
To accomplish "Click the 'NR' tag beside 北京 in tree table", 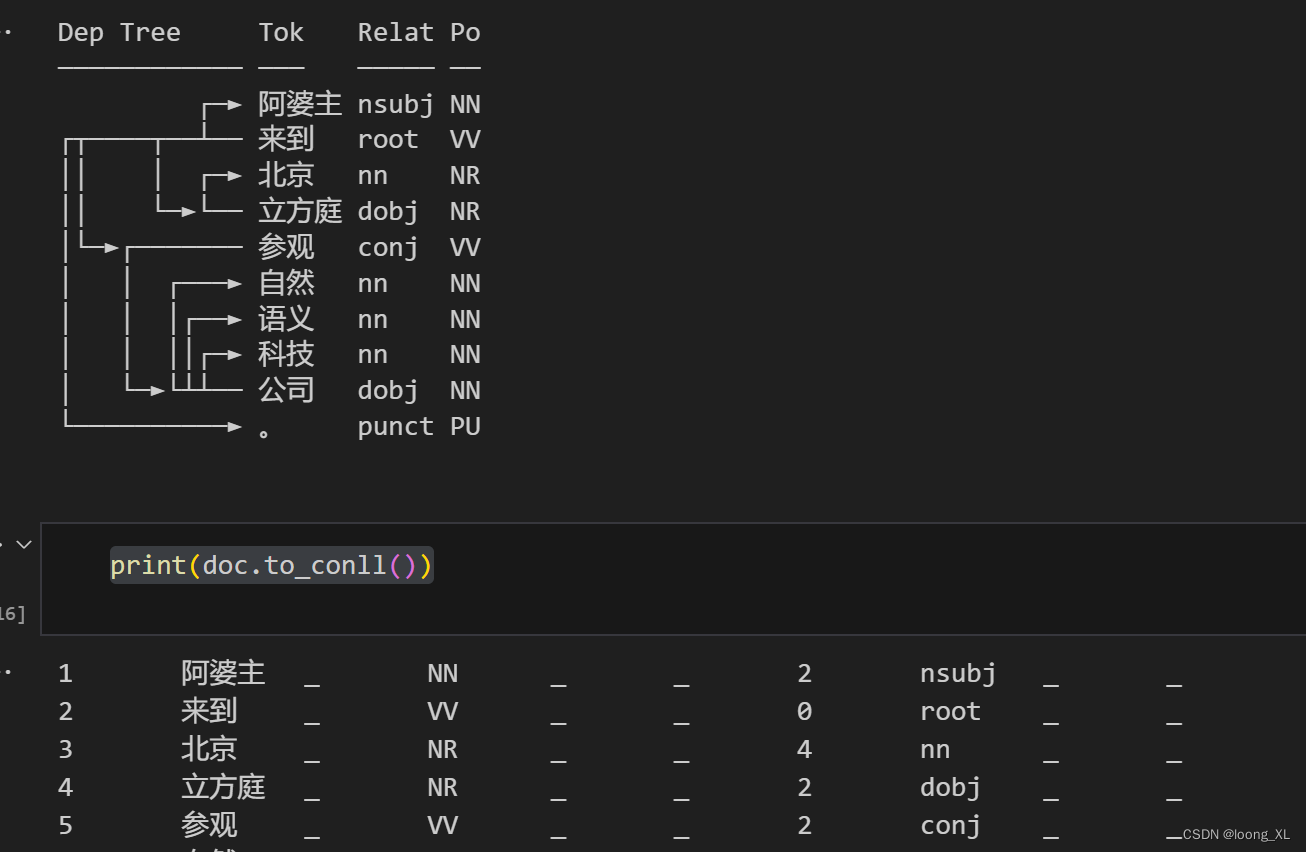I will (465, 175).
